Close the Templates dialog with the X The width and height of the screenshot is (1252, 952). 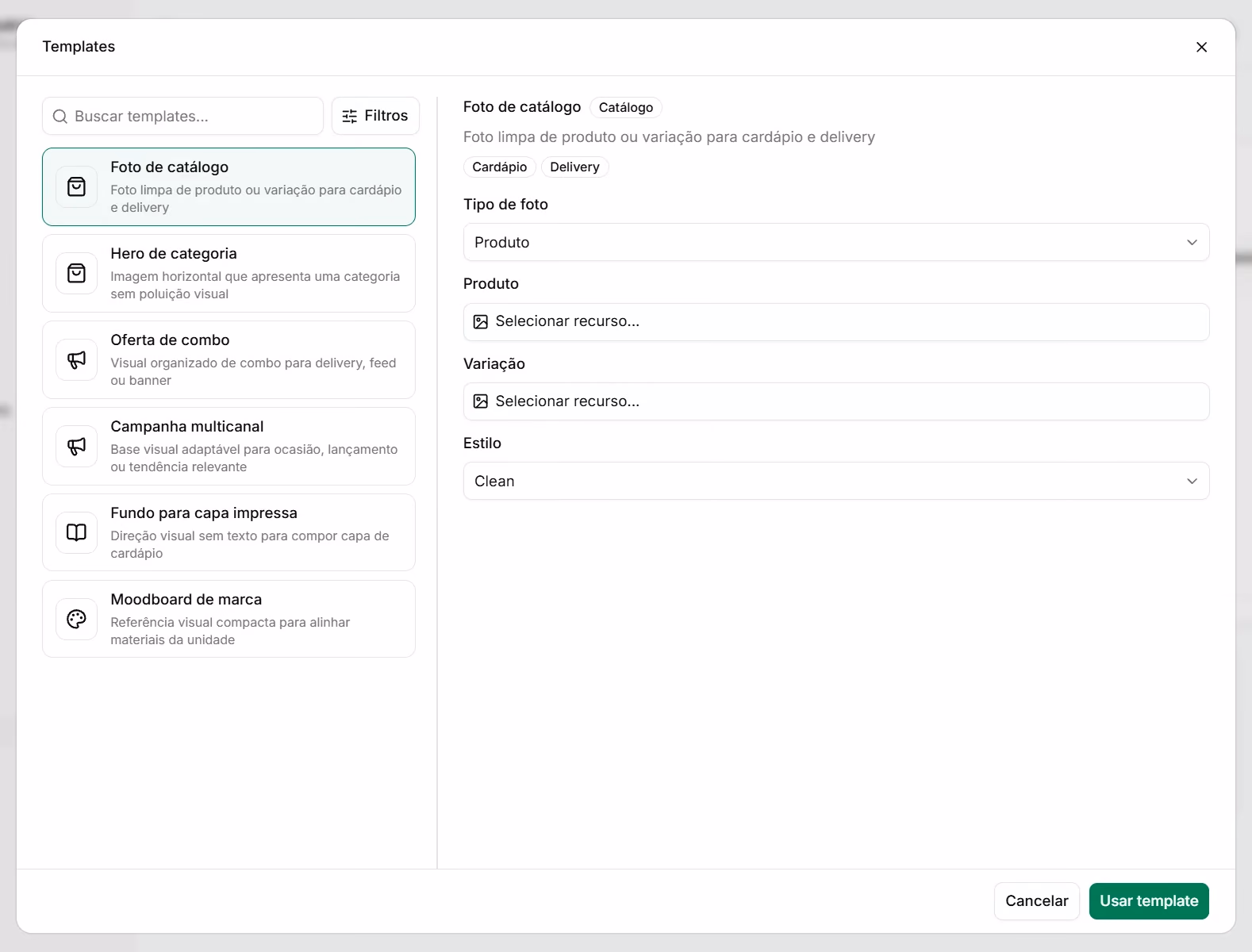pyautogui.click(x=1201, y=47)
